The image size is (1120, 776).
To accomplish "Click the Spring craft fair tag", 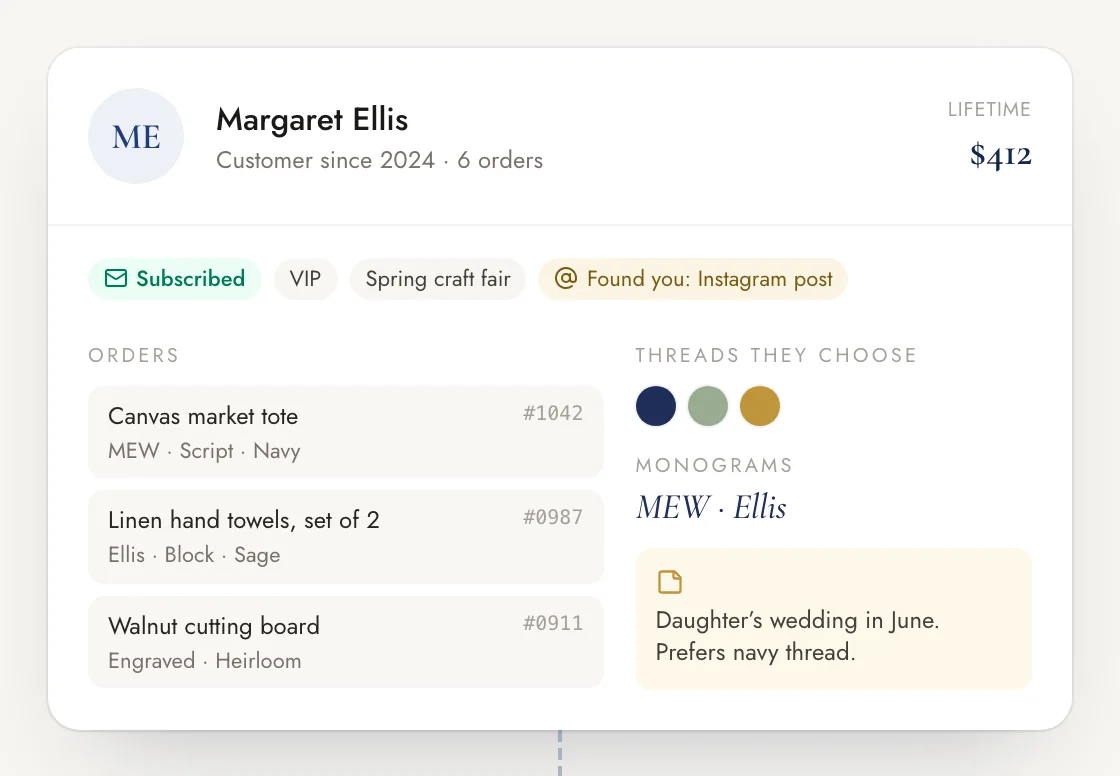I will 438,279.
